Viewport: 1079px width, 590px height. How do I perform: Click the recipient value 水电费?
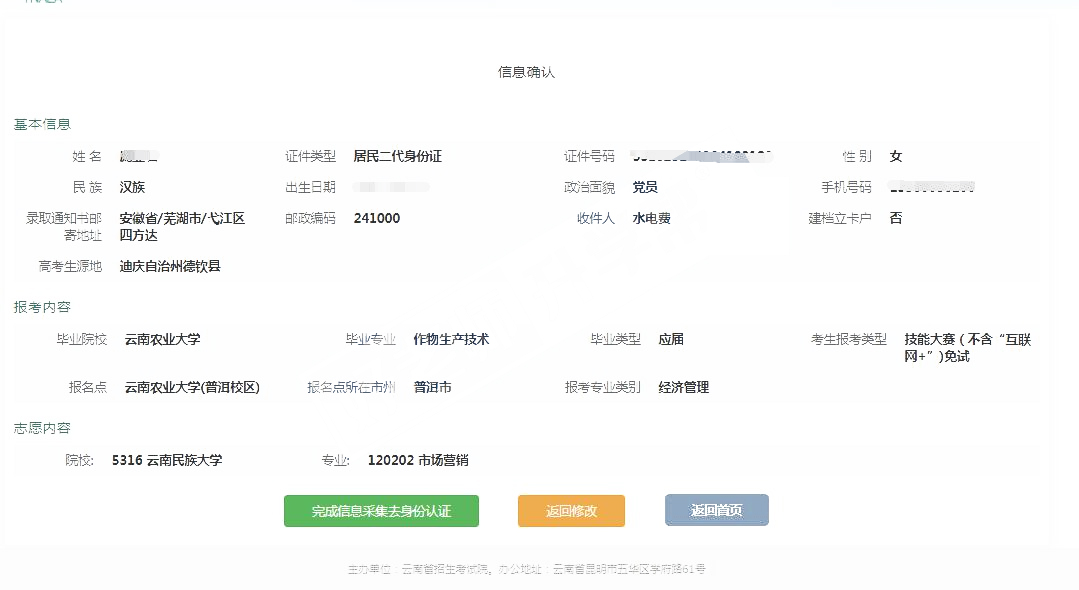[651, 218]
